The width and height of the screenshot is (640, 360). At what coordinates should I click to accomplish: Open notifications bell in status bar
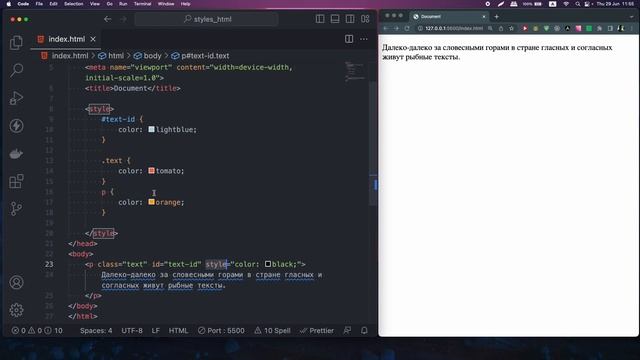point(364,331)
